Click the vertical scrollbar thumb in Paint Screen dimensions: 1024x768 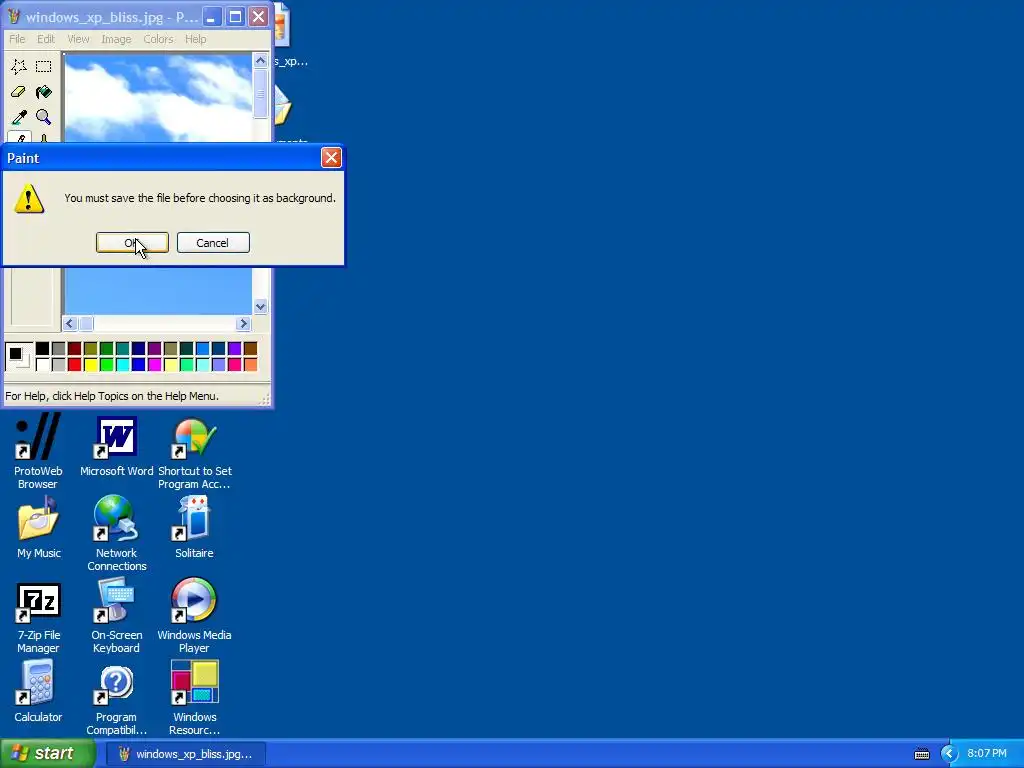click(261, 94)
